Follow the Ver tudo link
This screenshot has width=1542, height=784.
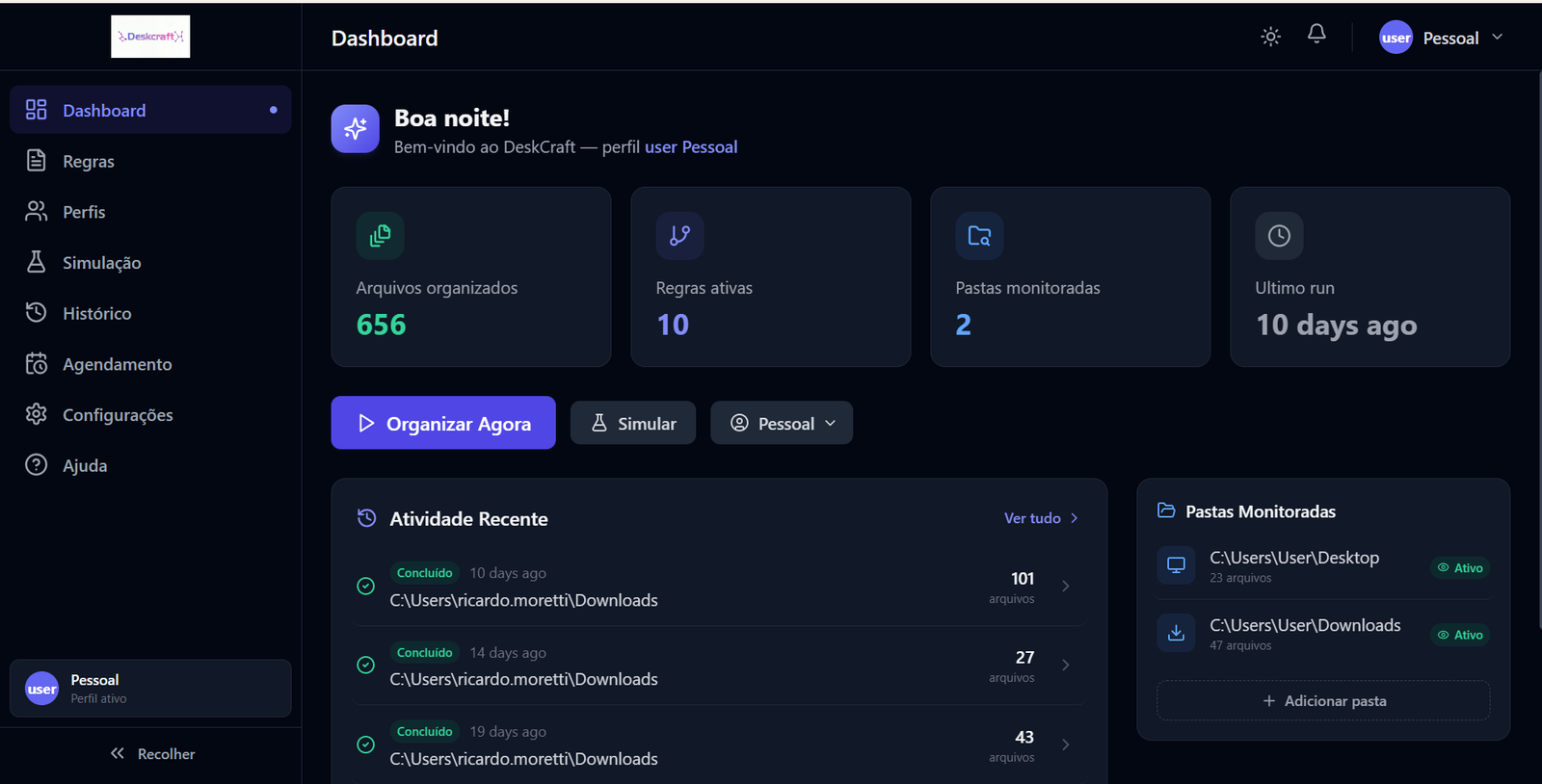pyautogui.click(x=1041, y=518)
